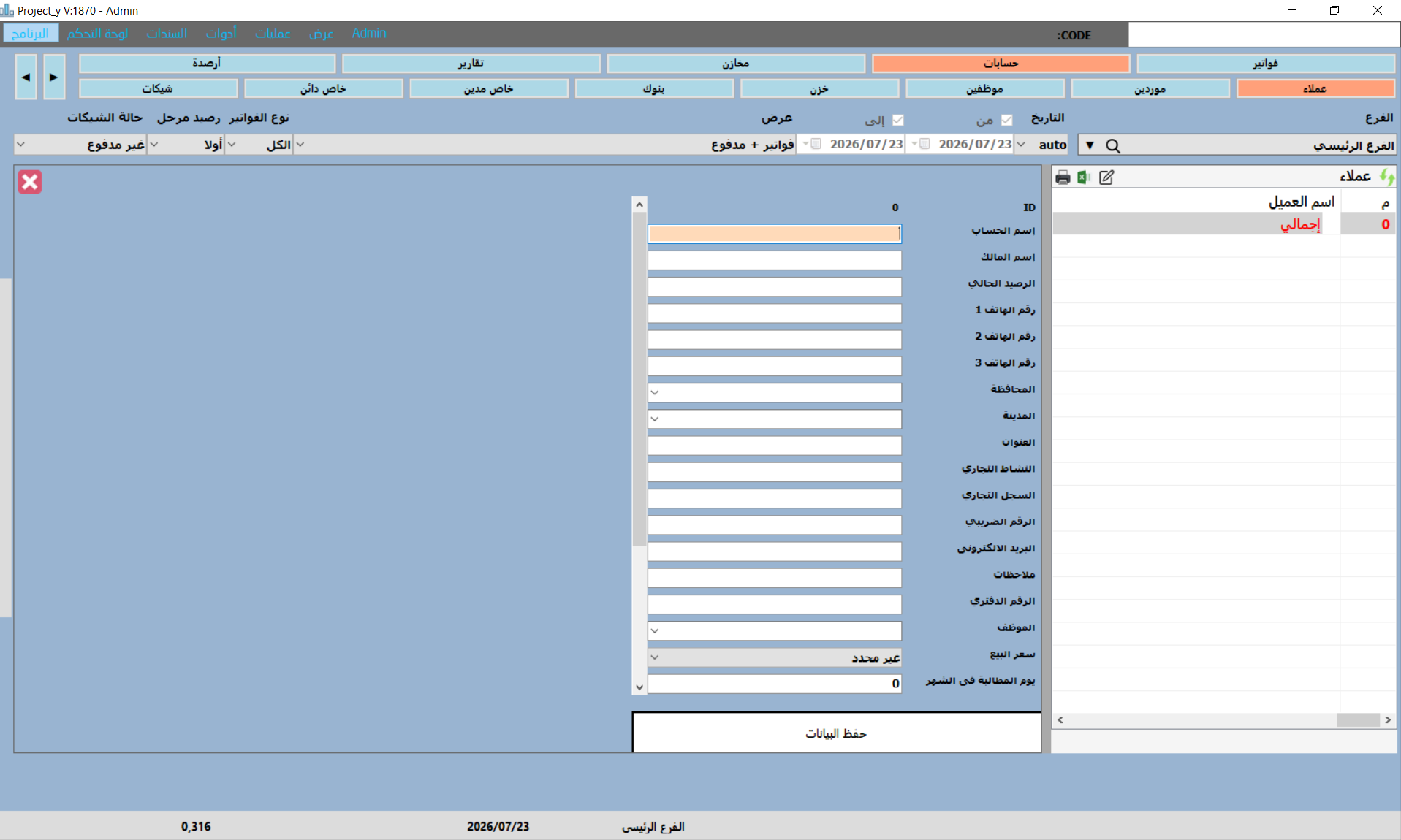This screenshot has width=1401, height=840.
Task: Click the form scrollbar up arrow
Action: point(639,205)
